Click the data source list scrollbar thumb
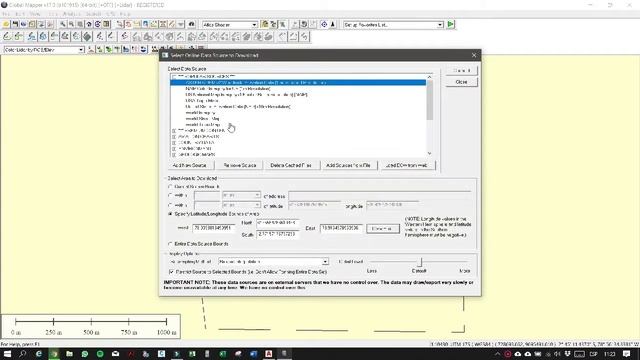This screenshot has height=360, width=640. 429,100
